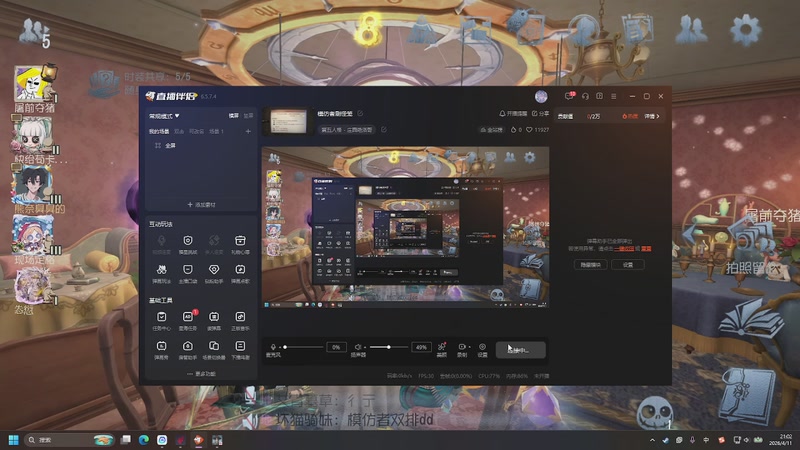The height and width of the screenshot is (450, 800).
Task: Adjust the microphone volume slider
Action: tap(303, 347)
